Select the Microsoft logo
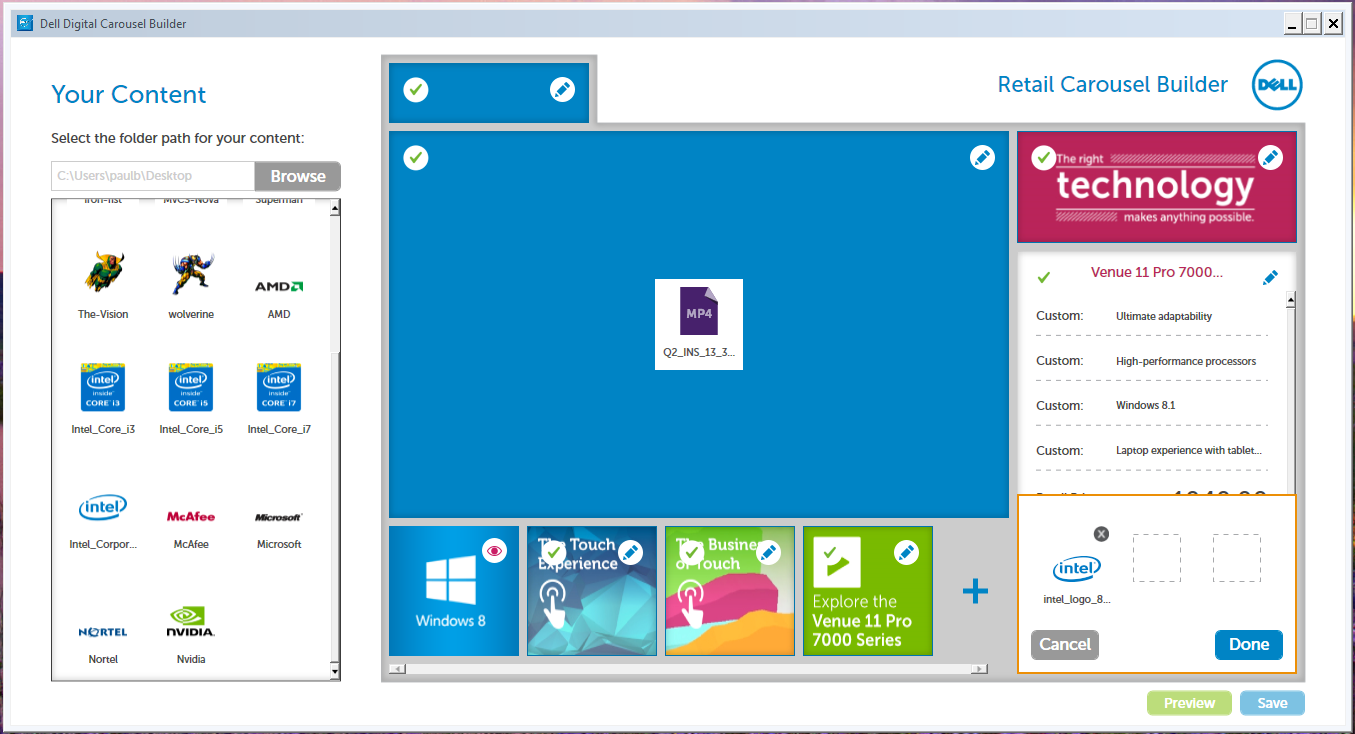Screen dimensions: 1355x734 pyautogui.click(x=279, y=518)
